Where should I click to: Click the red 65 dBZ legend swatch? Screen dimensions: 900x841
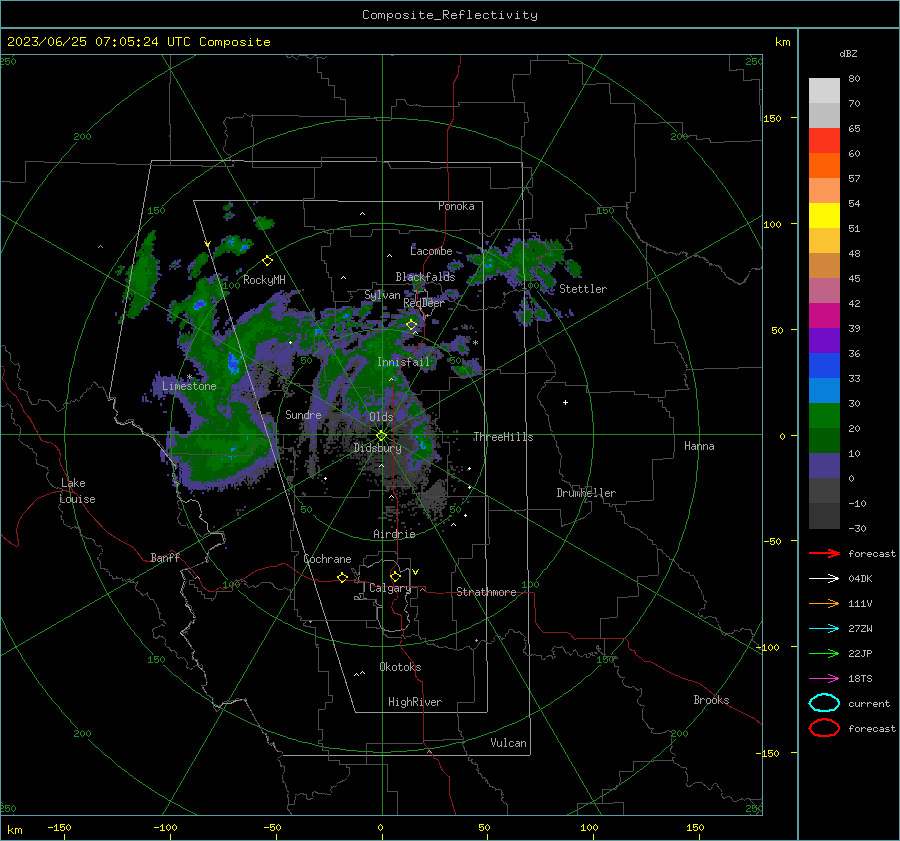click(x=824, y=140)
